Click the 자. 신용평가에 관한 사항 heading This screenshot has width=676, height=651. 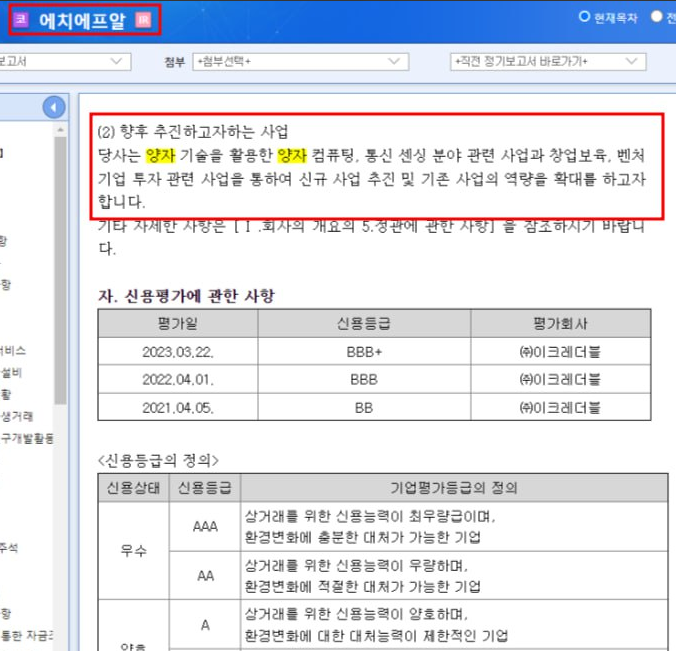click(186, 296)
